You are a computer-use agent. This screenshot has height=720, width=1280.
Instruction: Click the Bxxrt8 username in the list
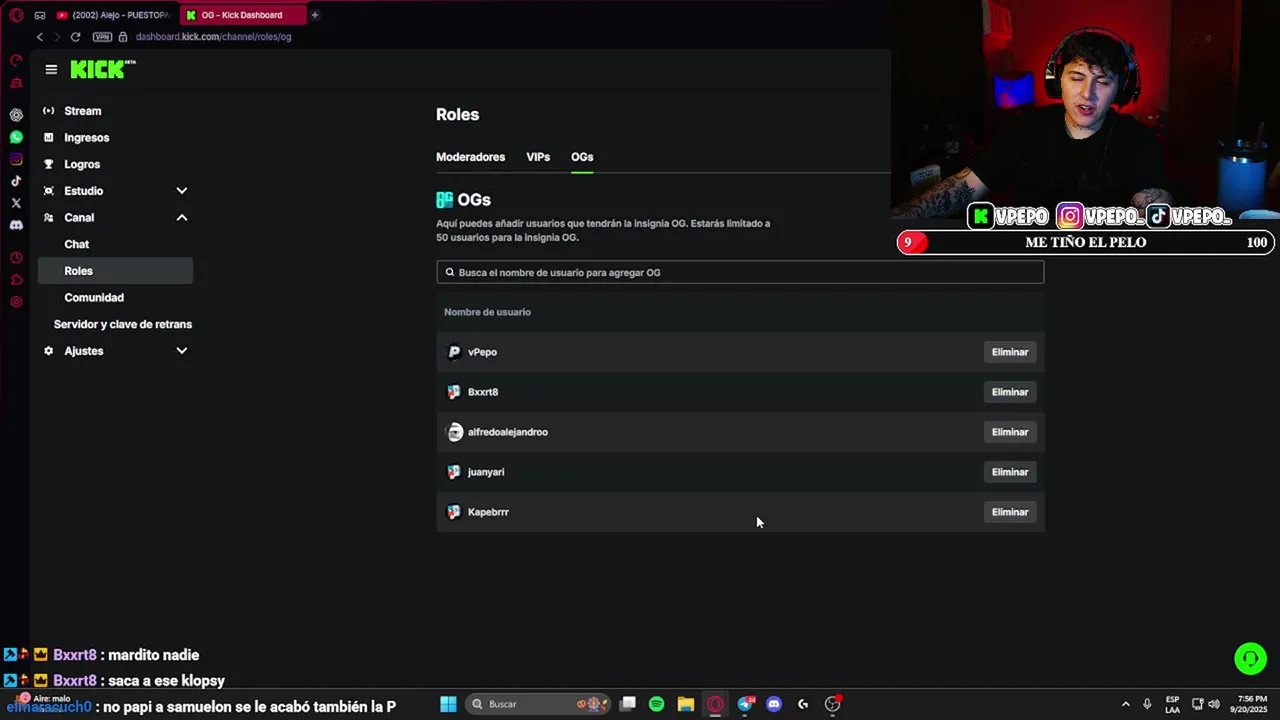pyautogui.click(x=483, y=392)
